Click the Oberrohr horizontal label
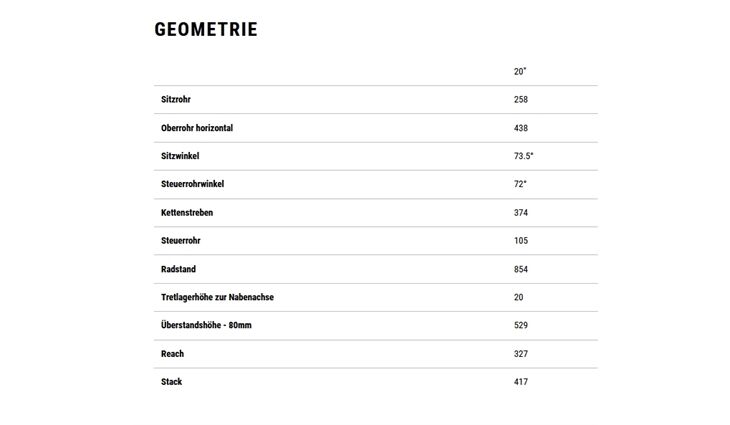 [x=197, y=128]
